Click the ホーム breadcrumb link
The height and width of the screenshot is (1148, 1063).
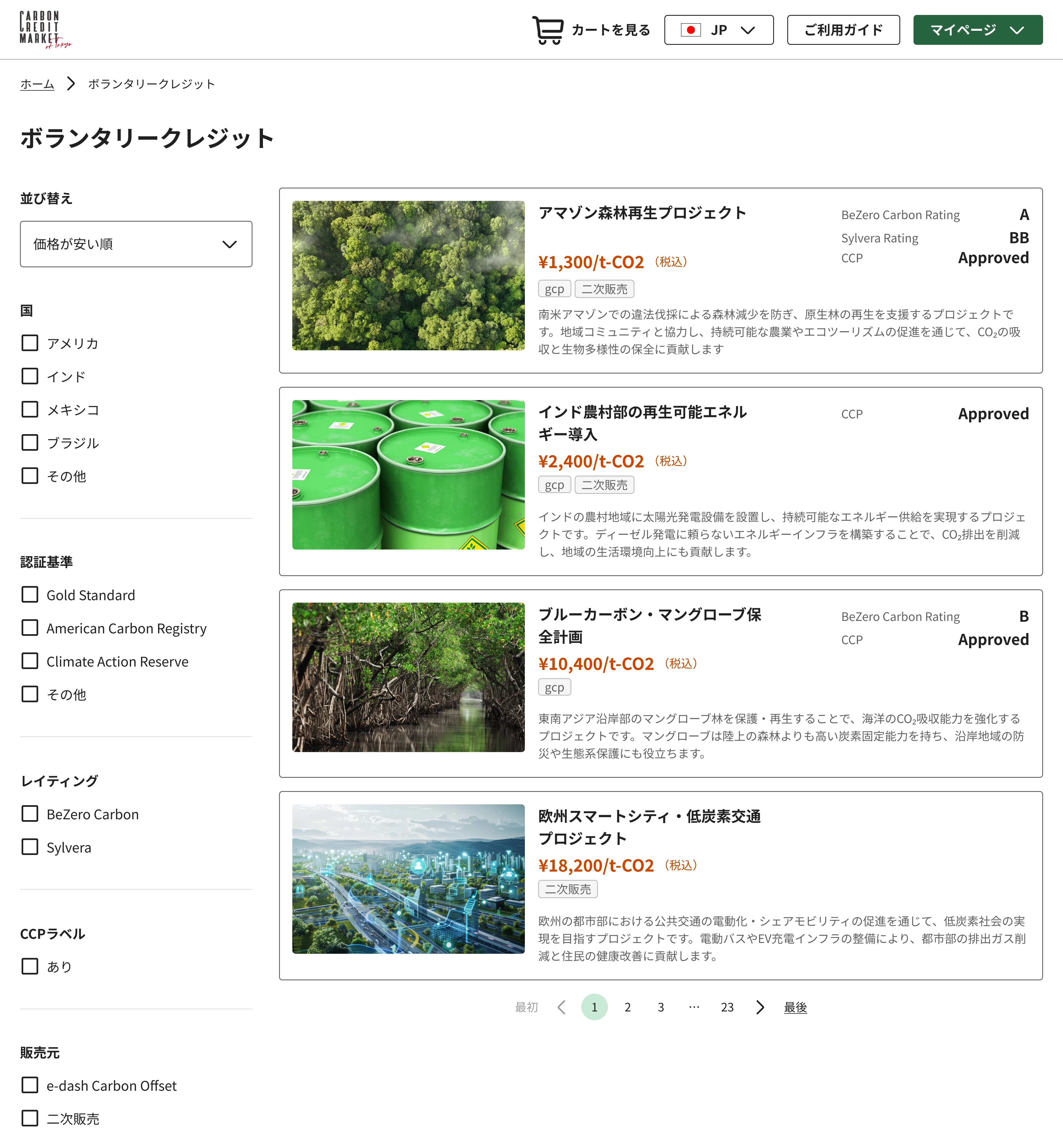point(37,84)
